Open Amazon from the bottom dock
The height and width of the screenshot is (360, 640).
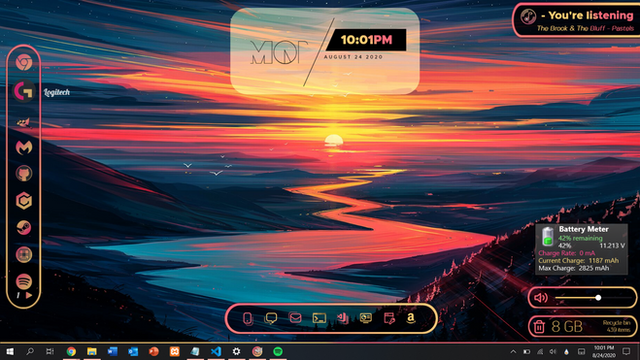(x=411, y=318)
